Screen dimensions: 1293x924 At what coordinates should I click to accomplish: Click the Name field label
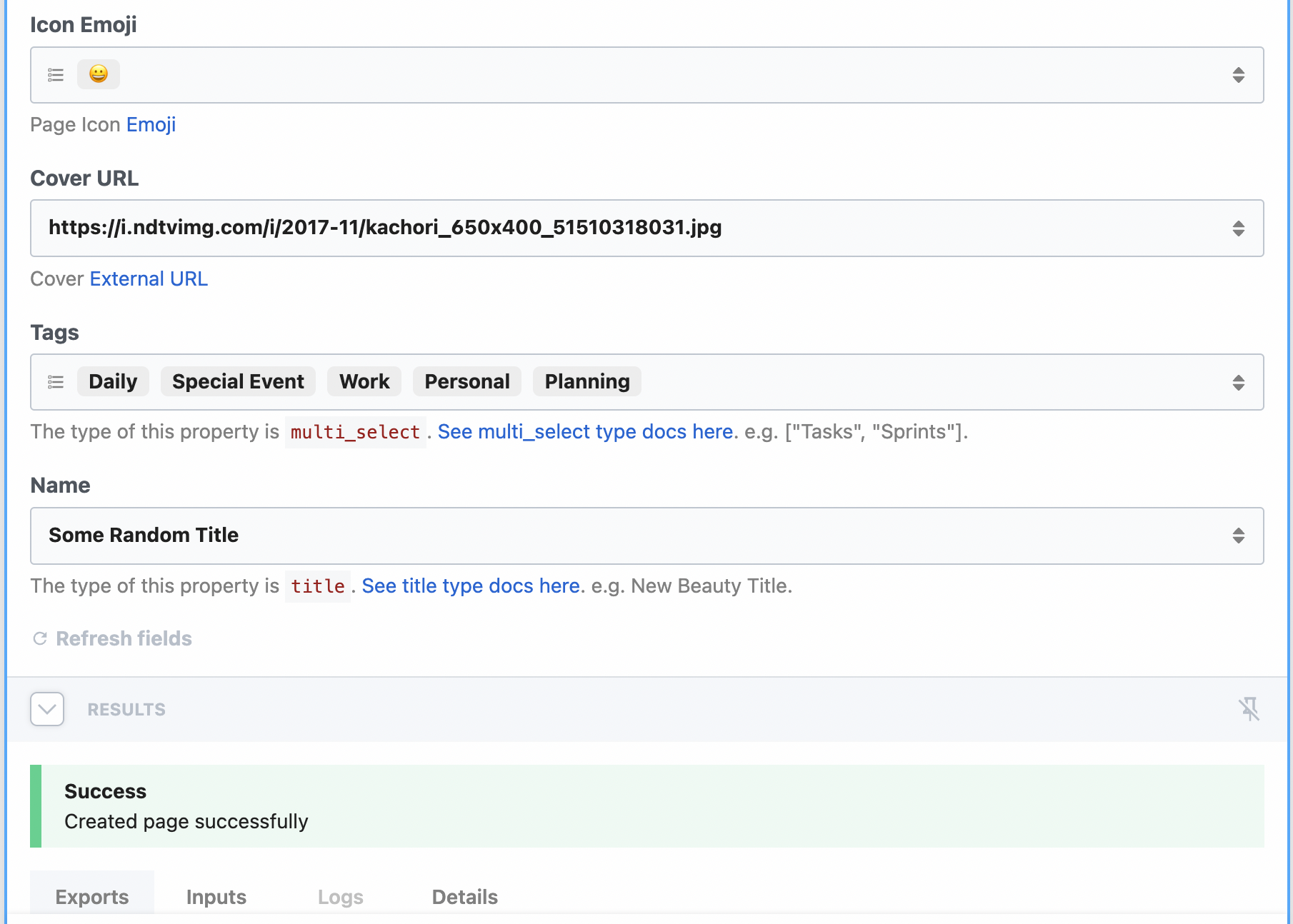pos(60,486)
